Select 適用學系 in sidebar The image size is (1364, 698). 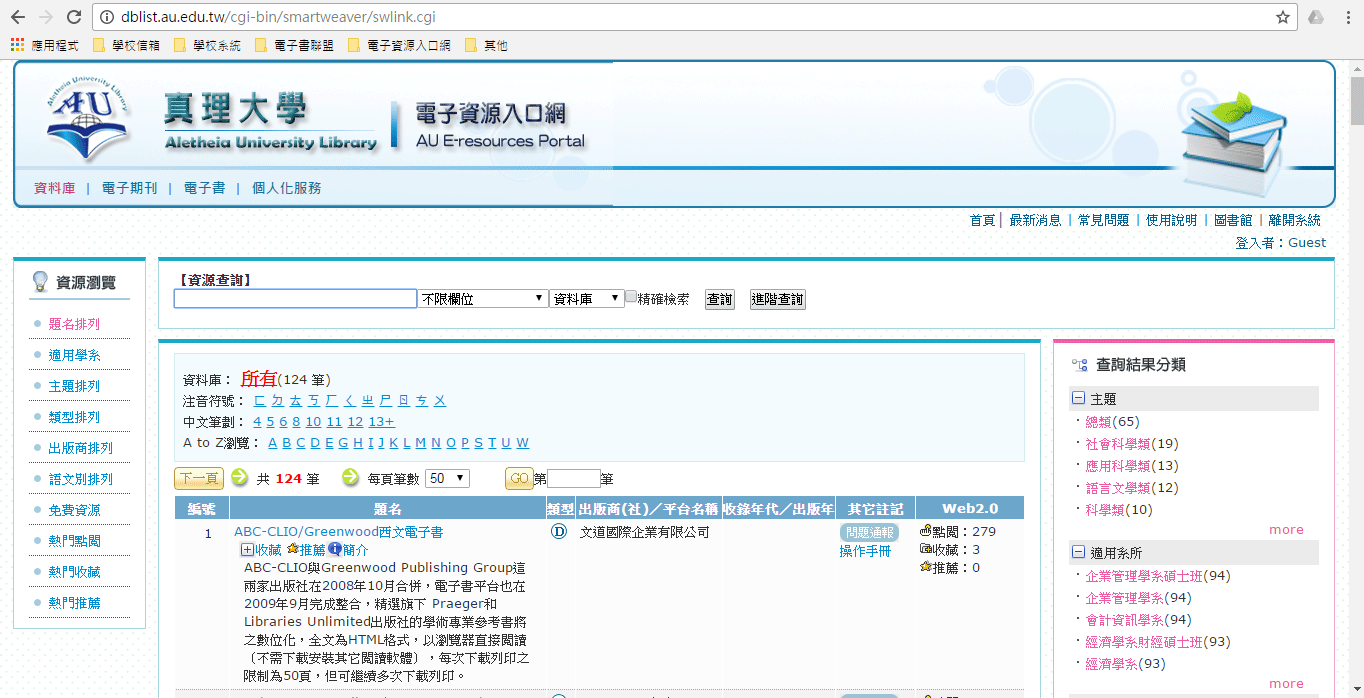click(x=74, y=355)
